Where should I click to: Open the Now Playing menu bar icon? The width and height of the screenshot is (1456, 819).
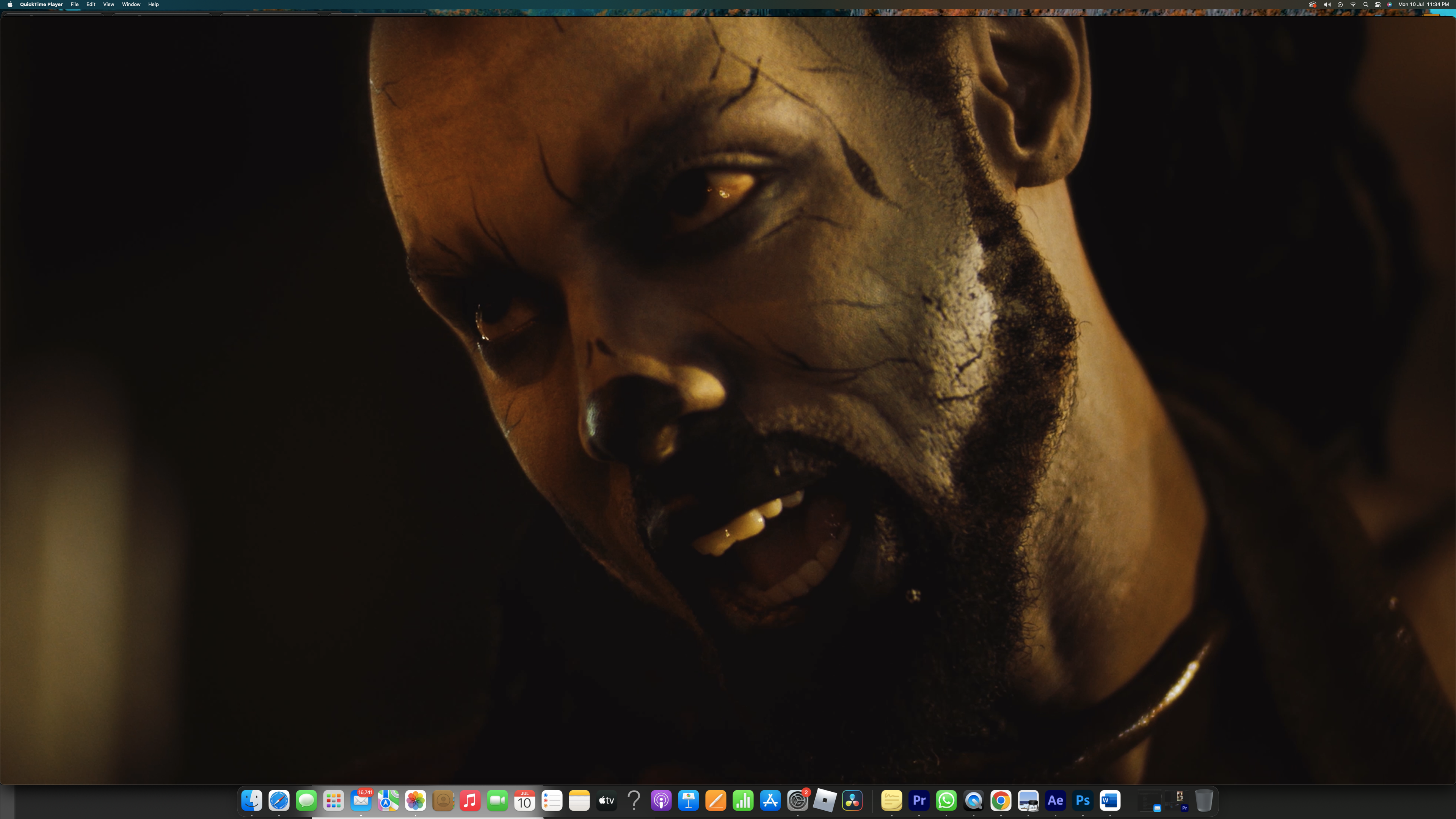coord(1340,5)
